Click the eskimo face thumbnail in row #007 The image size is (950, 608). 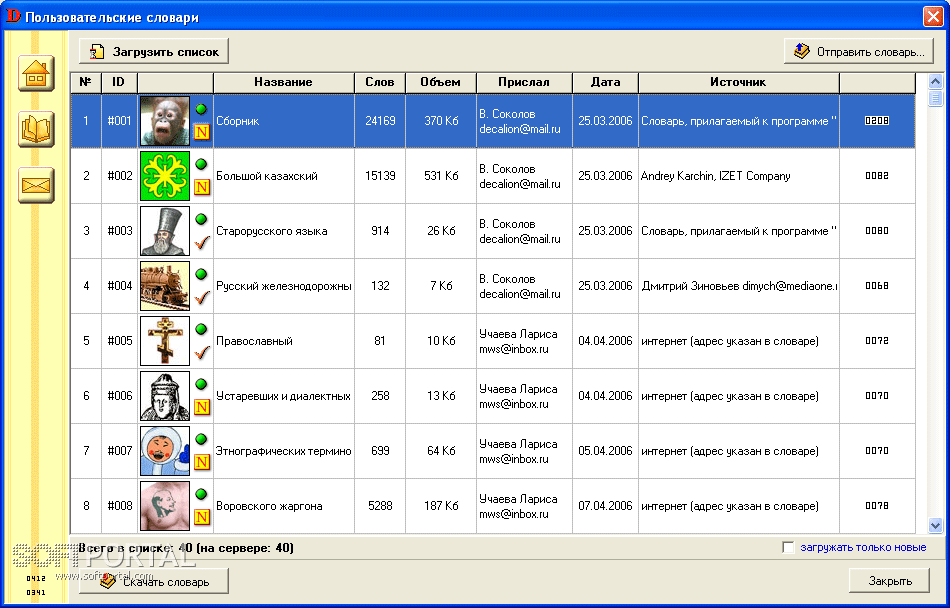(x=165, y=451)
